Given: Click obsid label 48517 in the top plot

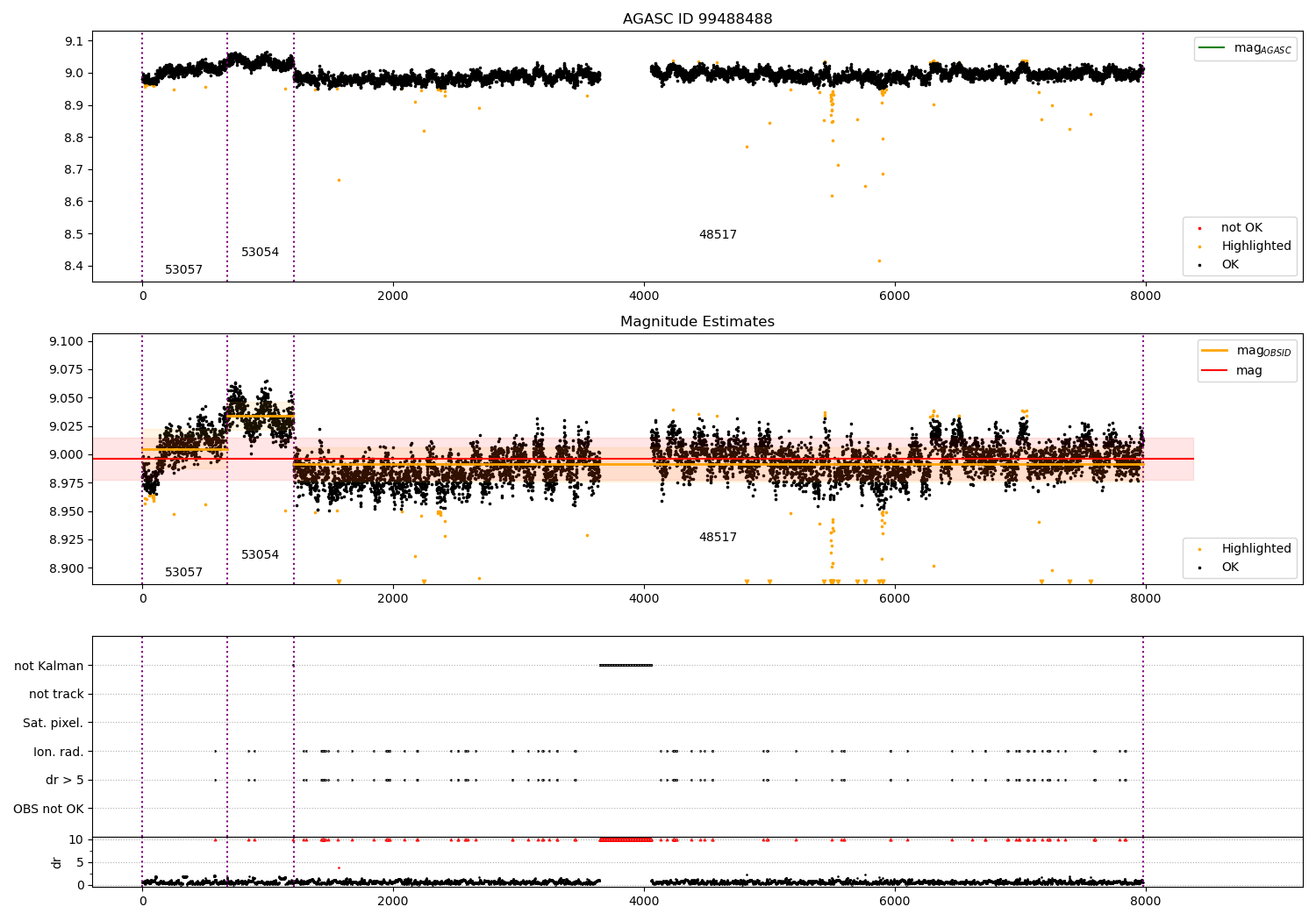Looking at the screenshot, I should pos(718,235).
